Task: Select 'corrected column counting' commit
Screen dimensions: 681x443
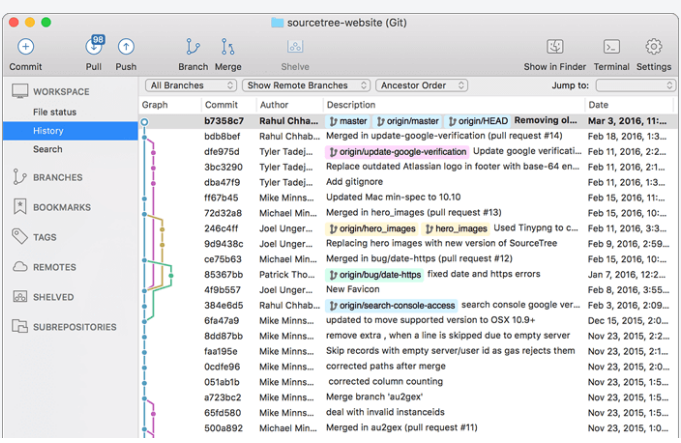Action: pos(386,381)
